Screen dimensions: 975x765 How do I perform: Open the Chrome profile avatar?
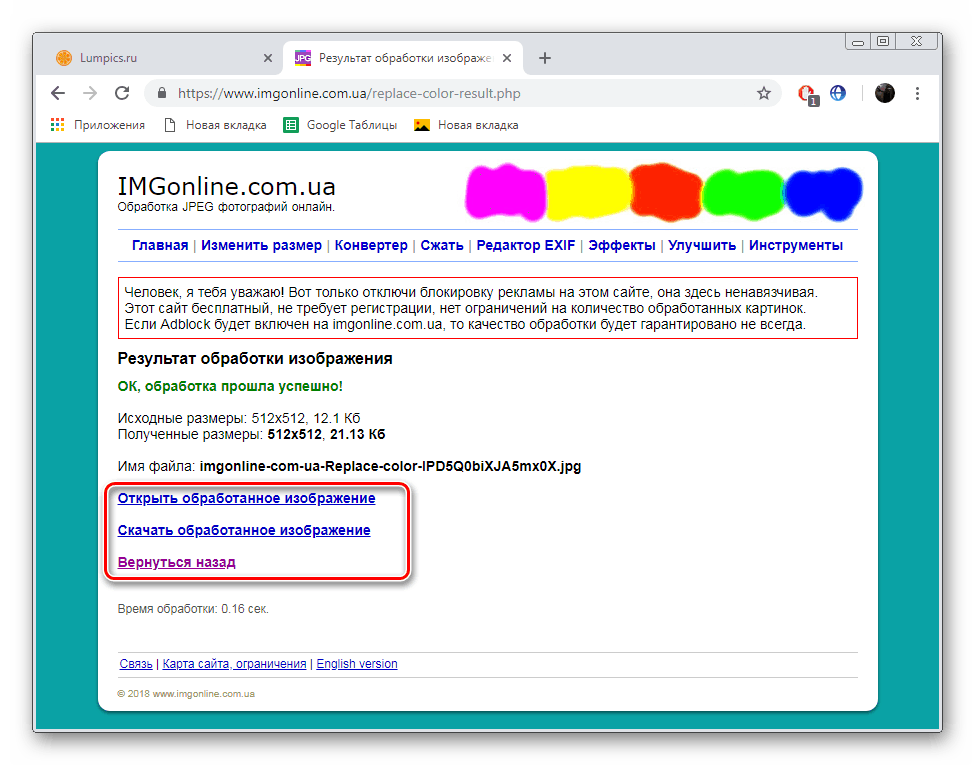884,93
